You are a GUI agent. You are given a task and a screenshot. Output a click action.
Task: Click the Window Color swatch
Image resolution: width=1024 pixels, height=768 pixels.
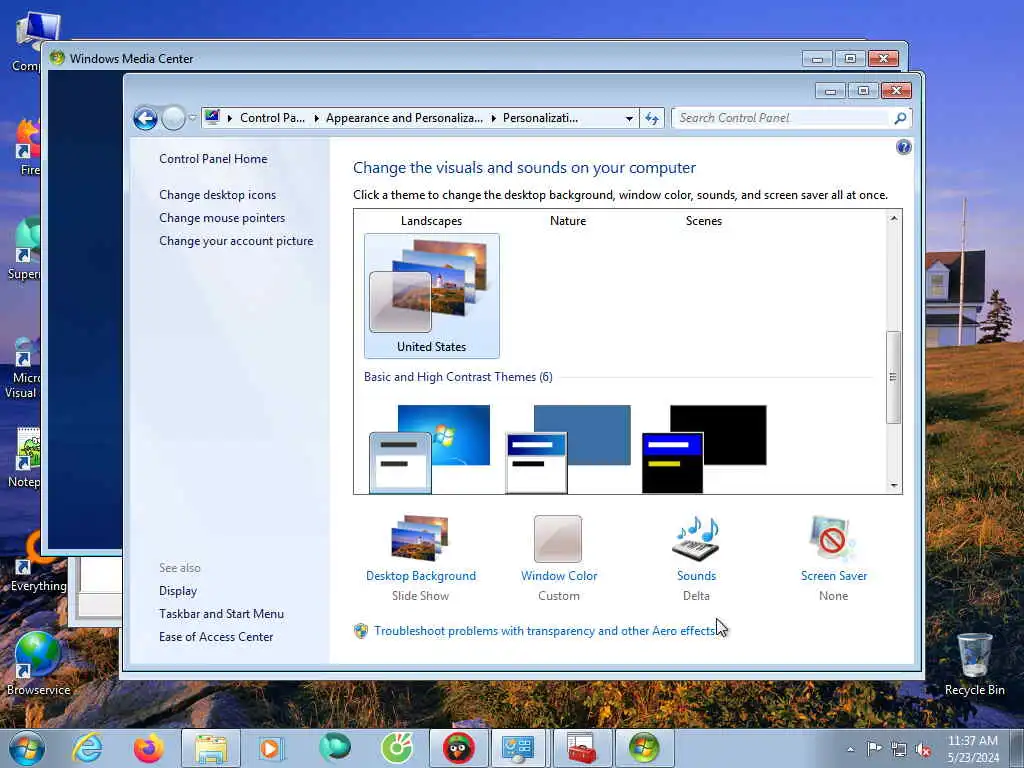[558, 539]
